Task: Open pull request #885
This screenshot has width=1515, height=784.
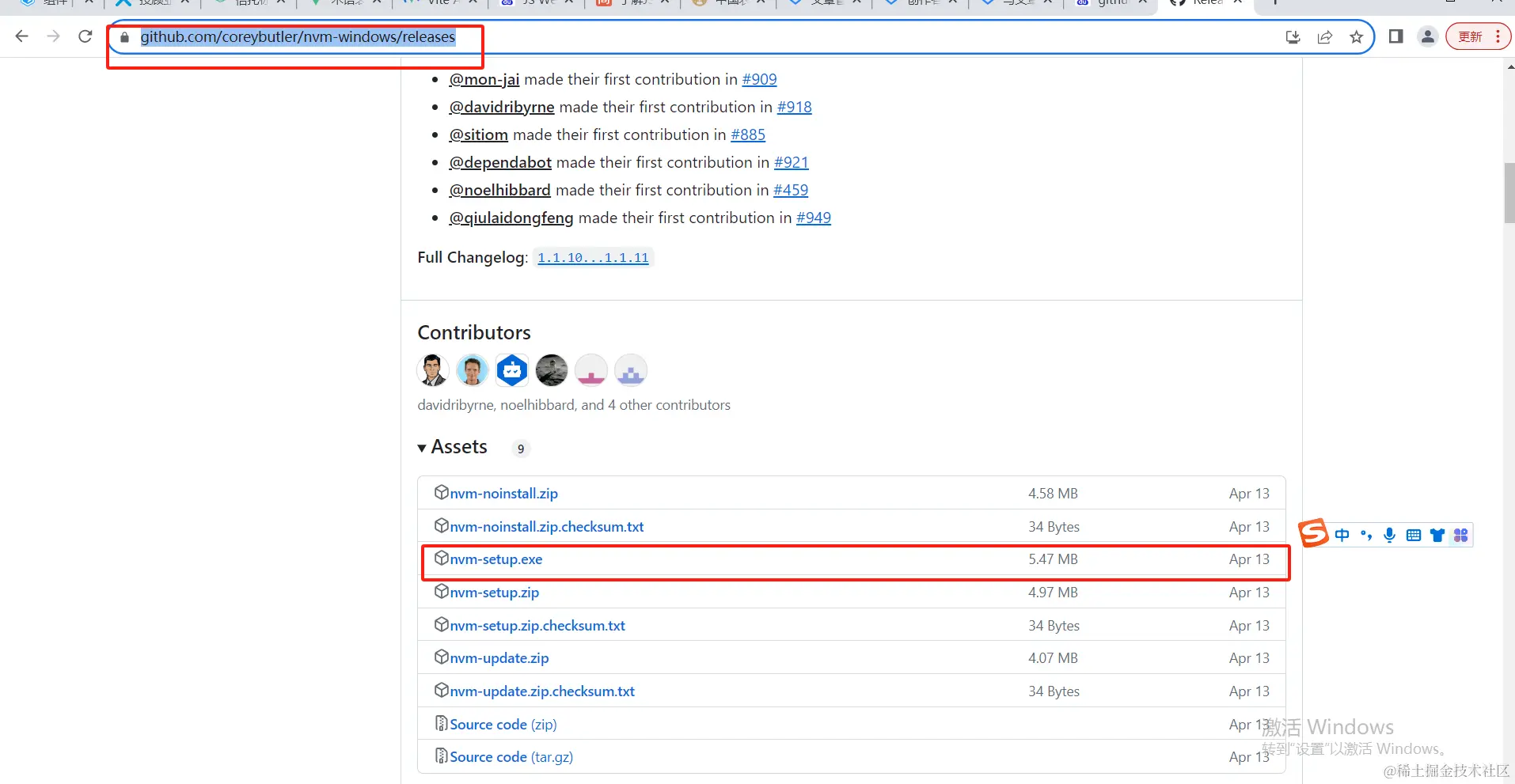Action: tap(748, 134)
